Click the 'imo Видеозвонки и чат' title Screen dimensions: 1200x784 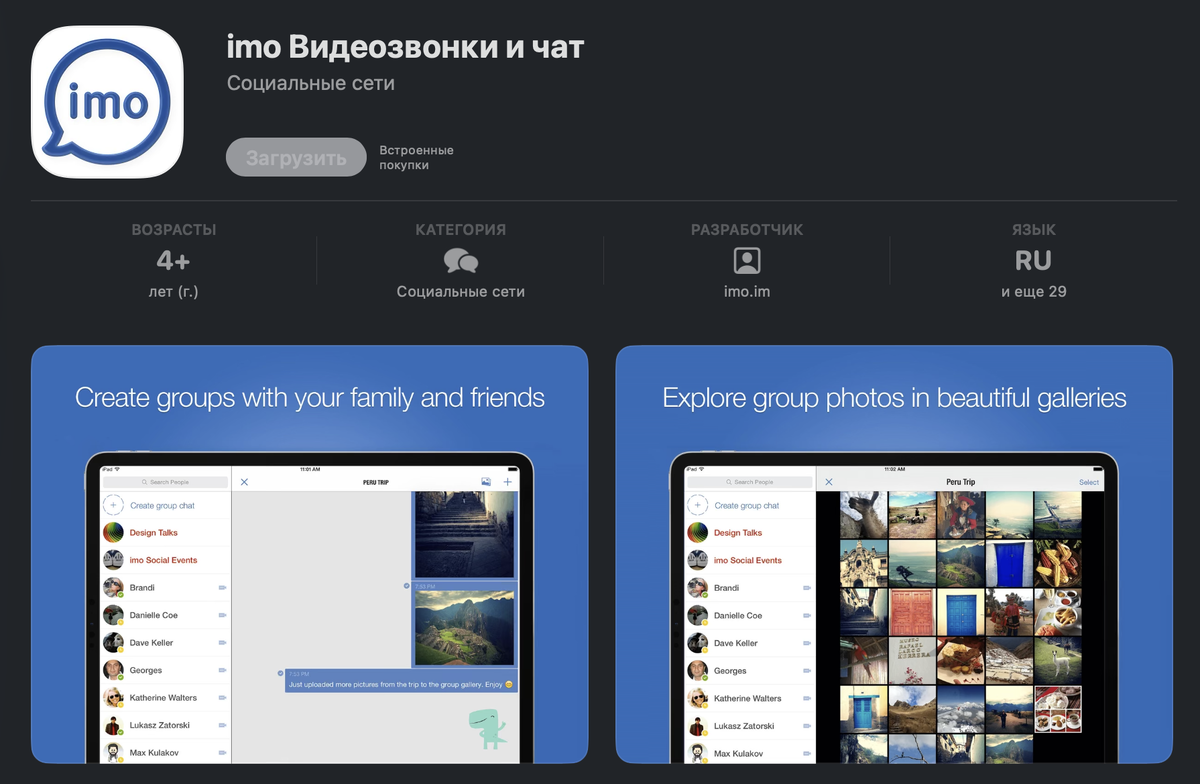pos(406,46)
